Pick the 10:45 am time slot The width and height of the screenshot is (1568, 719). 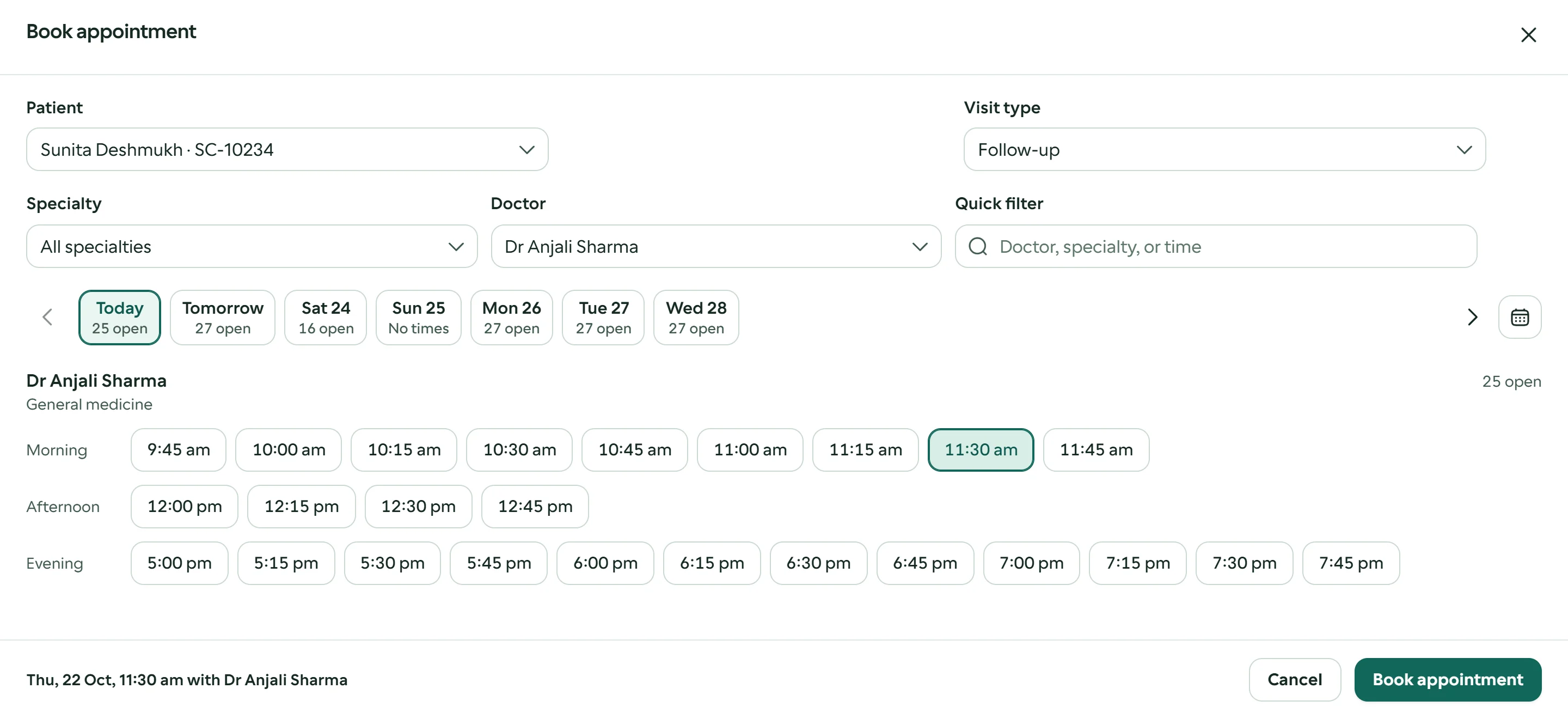pyautogui.click(x=635, y=450)
